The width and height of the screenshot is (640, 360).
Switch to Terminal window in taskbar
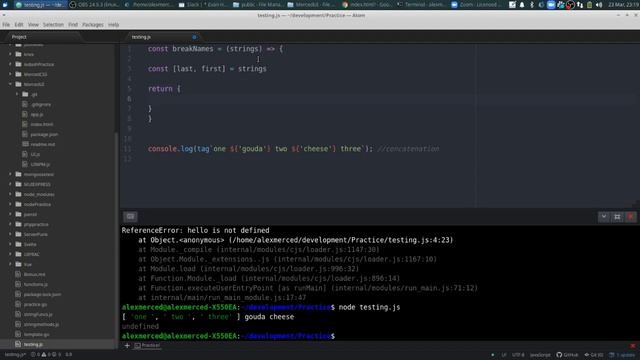[x=422, y=5]
